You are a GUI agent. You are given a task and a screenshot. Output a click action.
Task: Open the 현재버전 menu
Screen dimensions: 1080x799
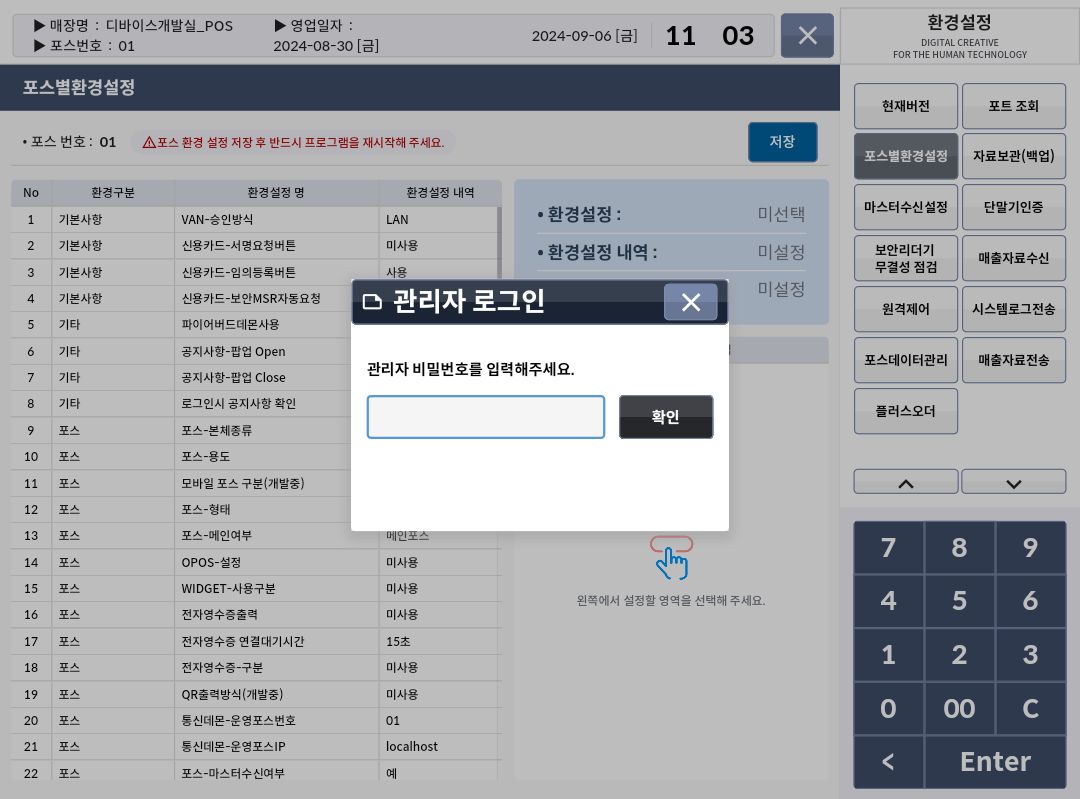point(906,106)
